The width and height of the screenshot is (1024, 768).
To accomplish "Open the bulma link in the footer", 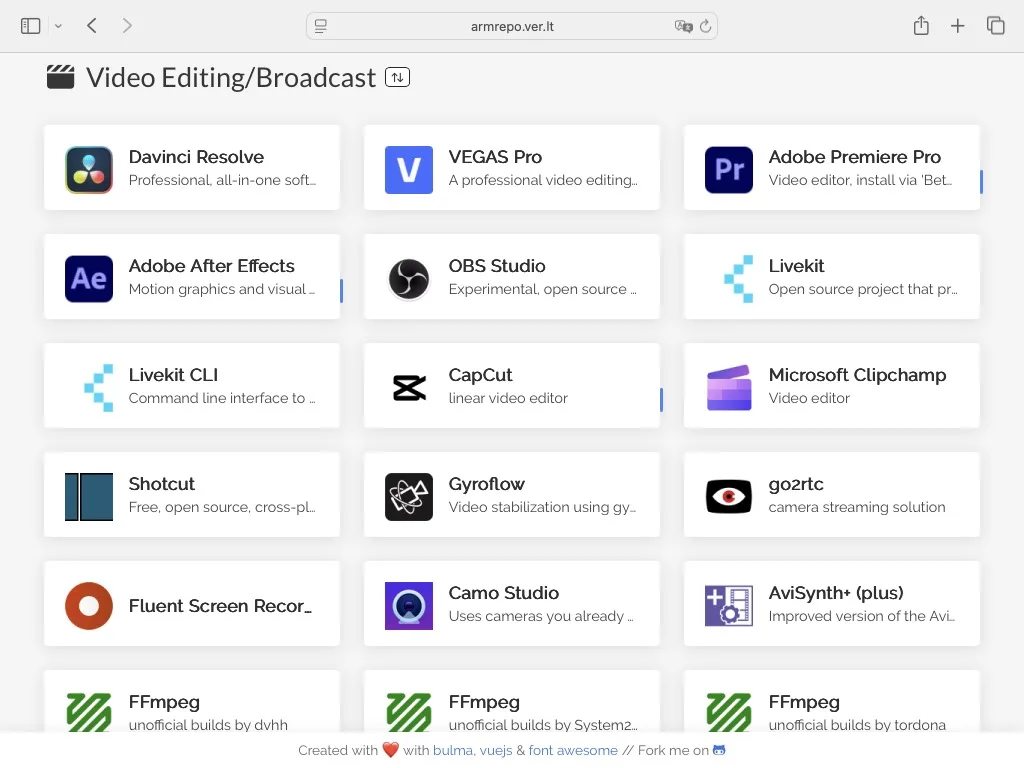I will (453, 750).
